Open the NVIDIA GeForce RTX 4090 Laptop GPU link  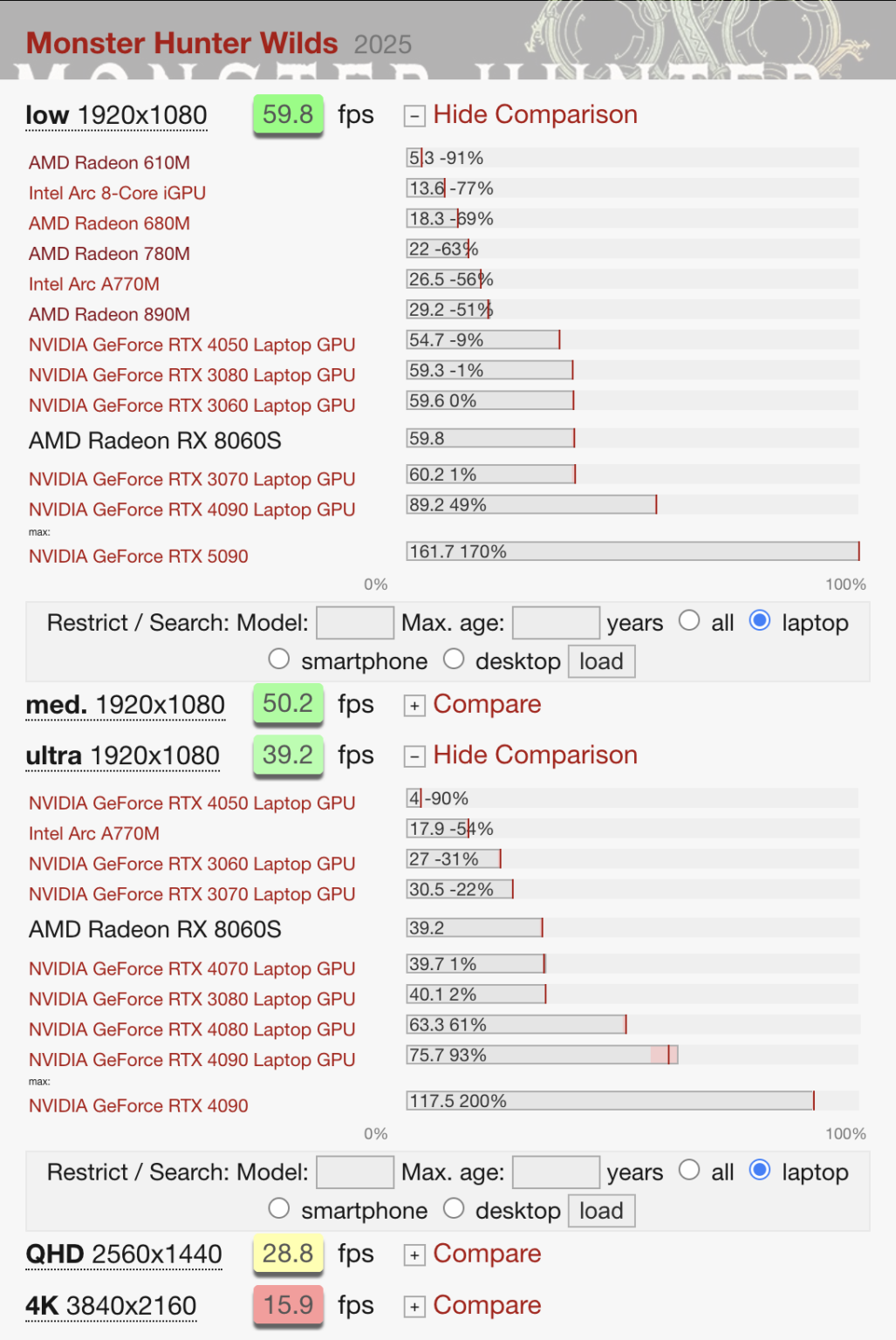pos(192,509)
